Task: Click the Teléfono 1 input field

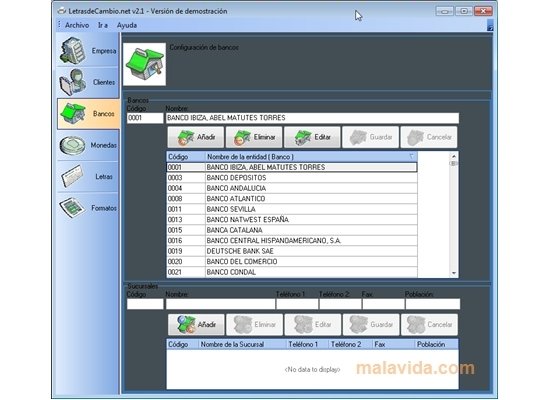Action: coord(297,304)
